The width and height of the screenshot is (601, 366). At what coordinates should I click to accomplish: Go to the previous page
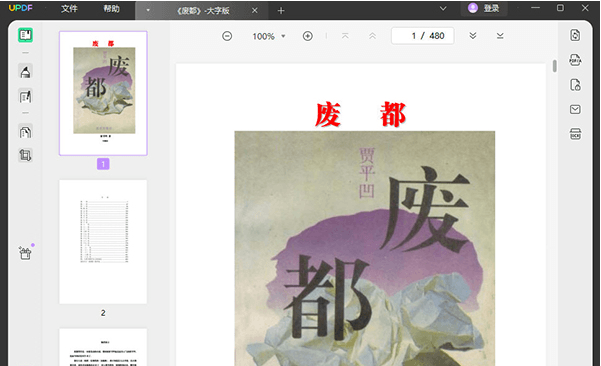click(x=372, y=36)
